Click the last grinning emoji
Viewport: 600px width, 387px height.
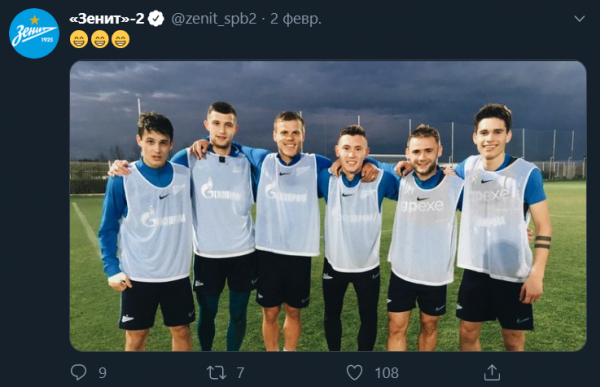point(121,39)
